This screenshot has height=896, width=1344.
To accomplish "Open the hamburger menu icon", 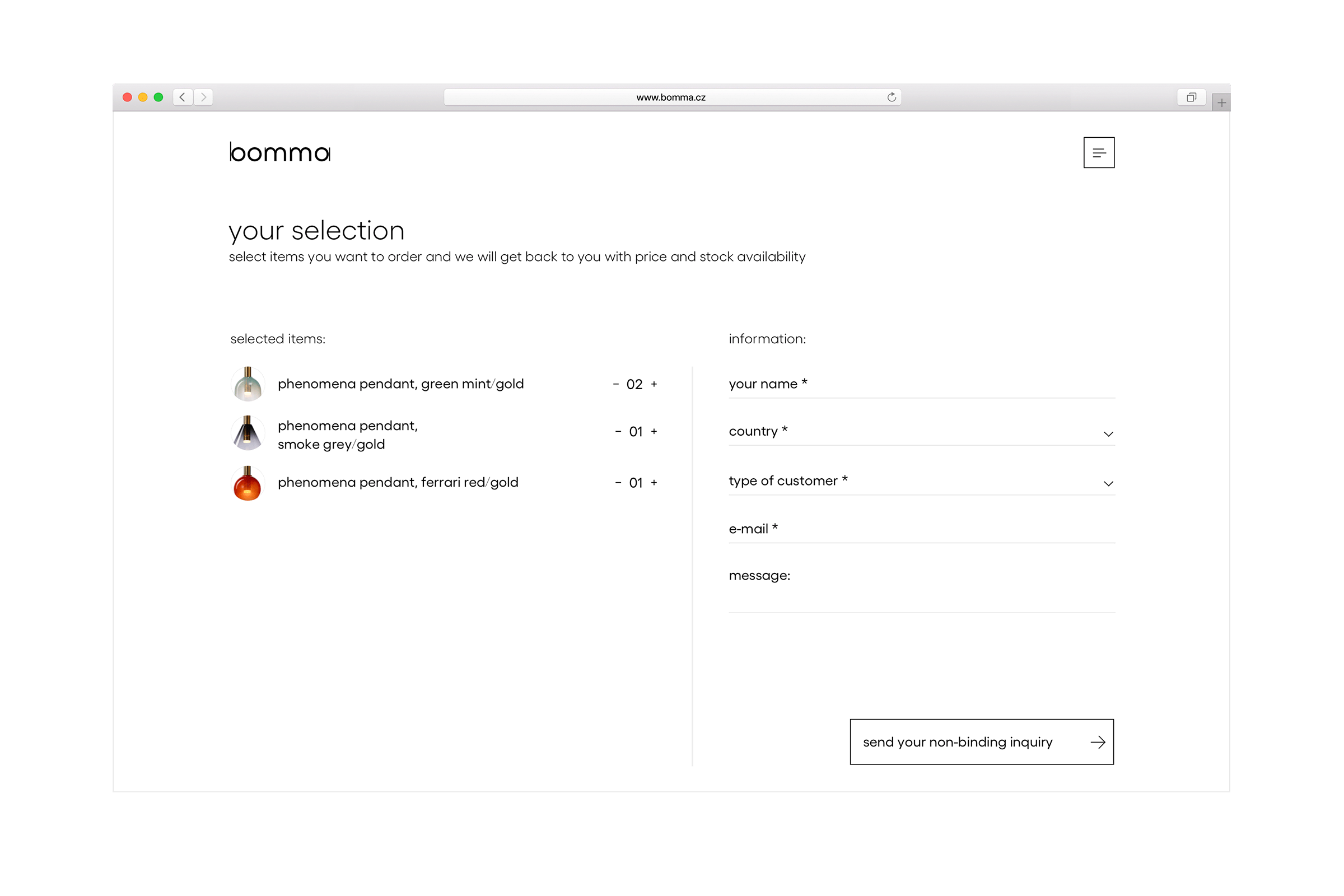I will tap(1099, 152).
